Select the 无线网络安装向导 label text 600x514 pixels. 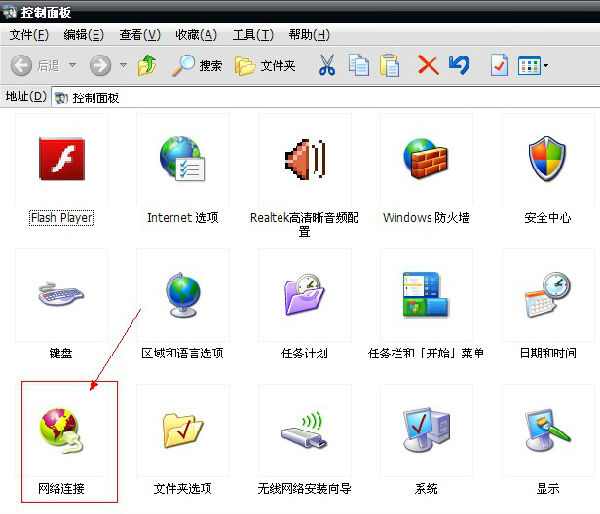click(x=305, y=489)
